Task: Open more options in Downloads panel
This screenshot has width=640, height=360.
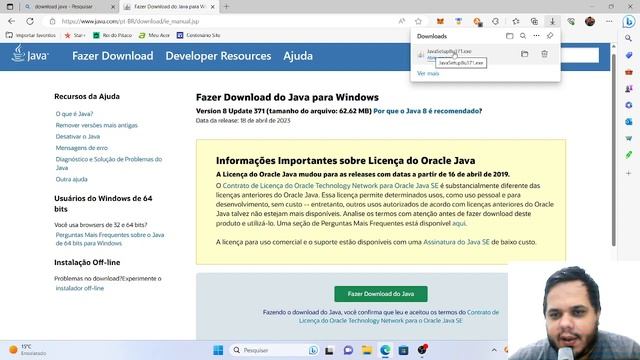Action: [536, 36]
